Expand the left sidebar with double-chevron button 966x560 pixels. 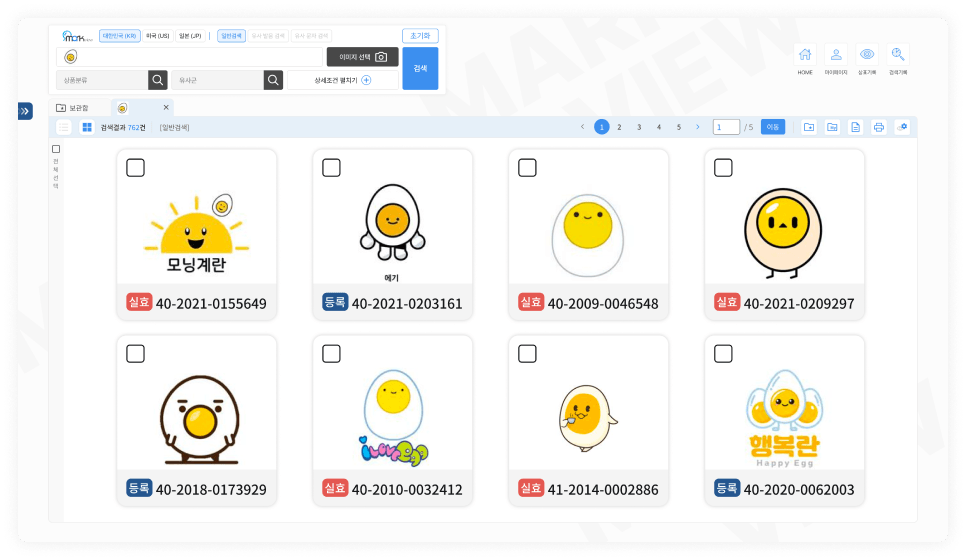coord(25,111)
